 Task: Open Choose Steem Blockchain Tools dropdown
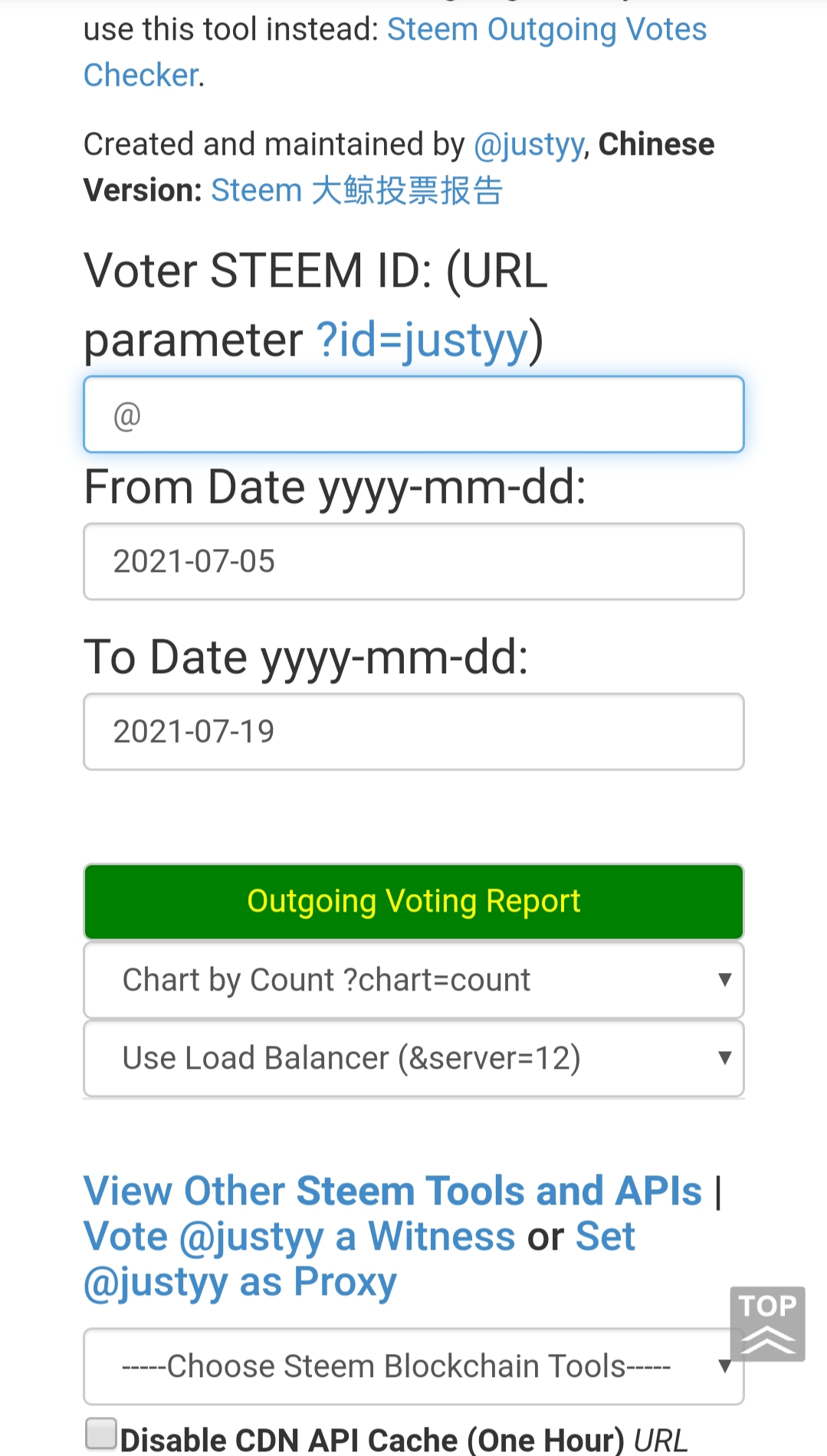pyautogui.click(x=412, y=1366)
